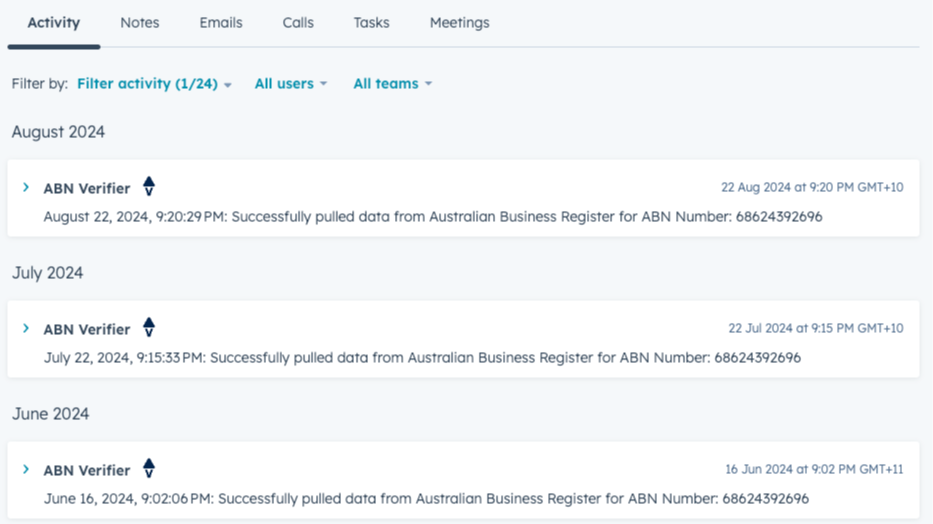Open the All teams dropdown
This screenshot has height=524, width=933.
pos(392,84)
